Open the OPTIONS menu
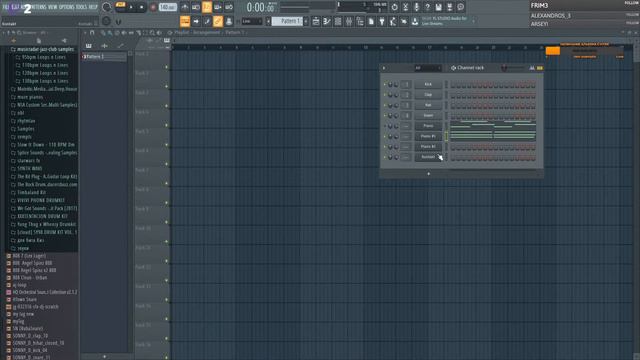Screen dimensions: 640x360 (x=67, y=7)
